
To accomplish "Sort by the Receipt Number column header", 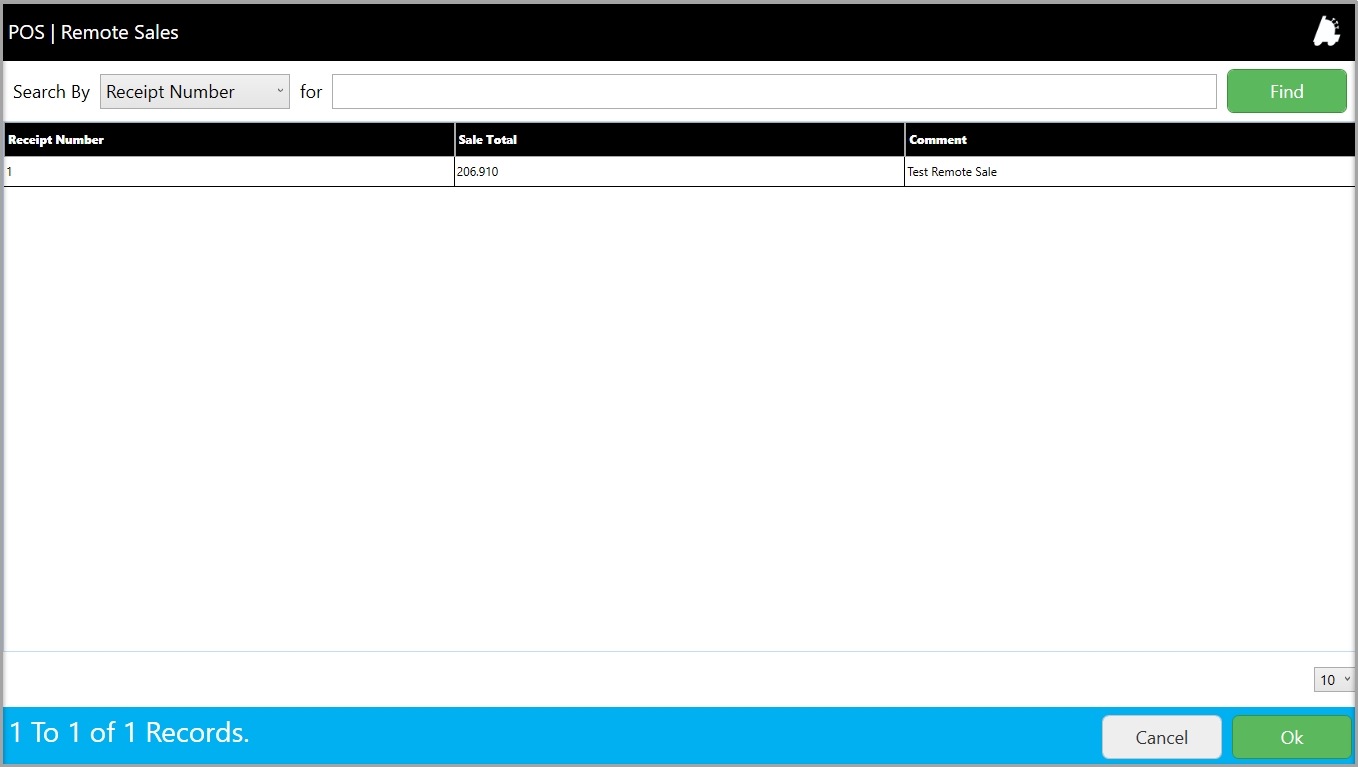I will [x=56, y=140].
